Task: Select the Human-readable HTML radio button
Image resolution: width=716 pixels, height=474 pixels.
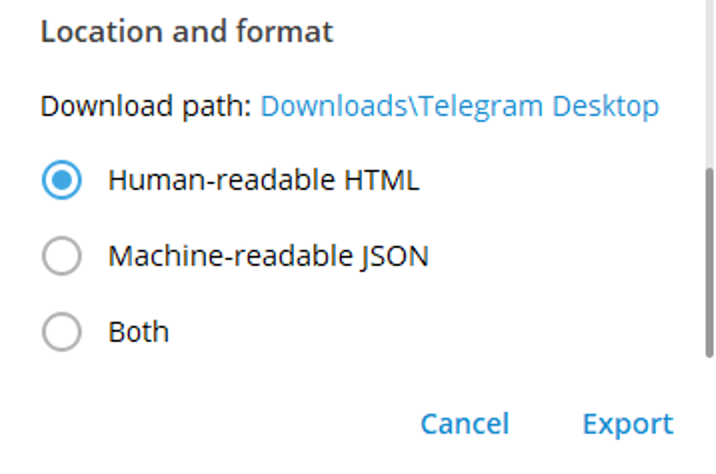Action: click(61, 181)
